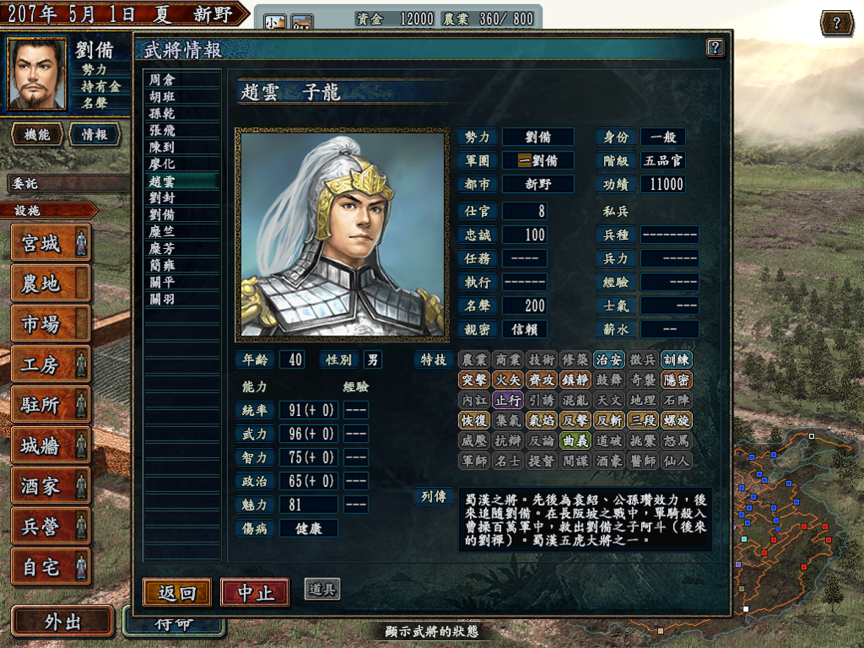Viewport: 864px width, 648px height.
Task: Select the 火矢 skill icon
Action: [507, 380]
